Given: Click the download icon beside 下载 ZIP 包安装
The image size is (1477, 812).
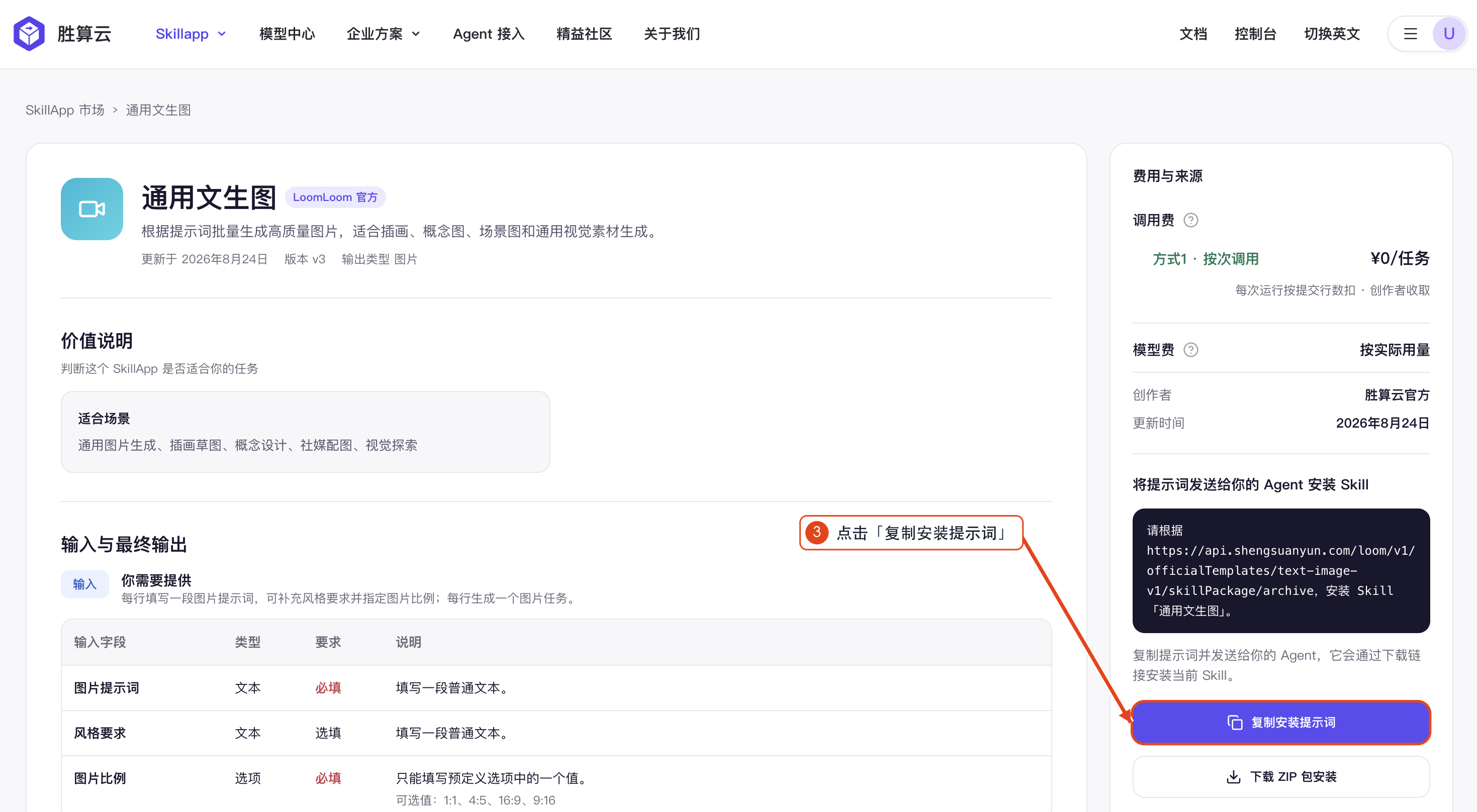Looking at the screenshot, I should click(1233, 776).
